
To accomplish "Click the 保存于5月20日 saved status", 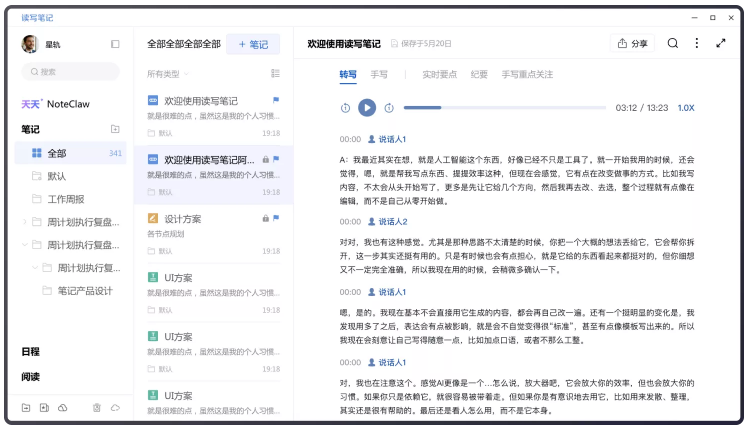I will [426, 43].
